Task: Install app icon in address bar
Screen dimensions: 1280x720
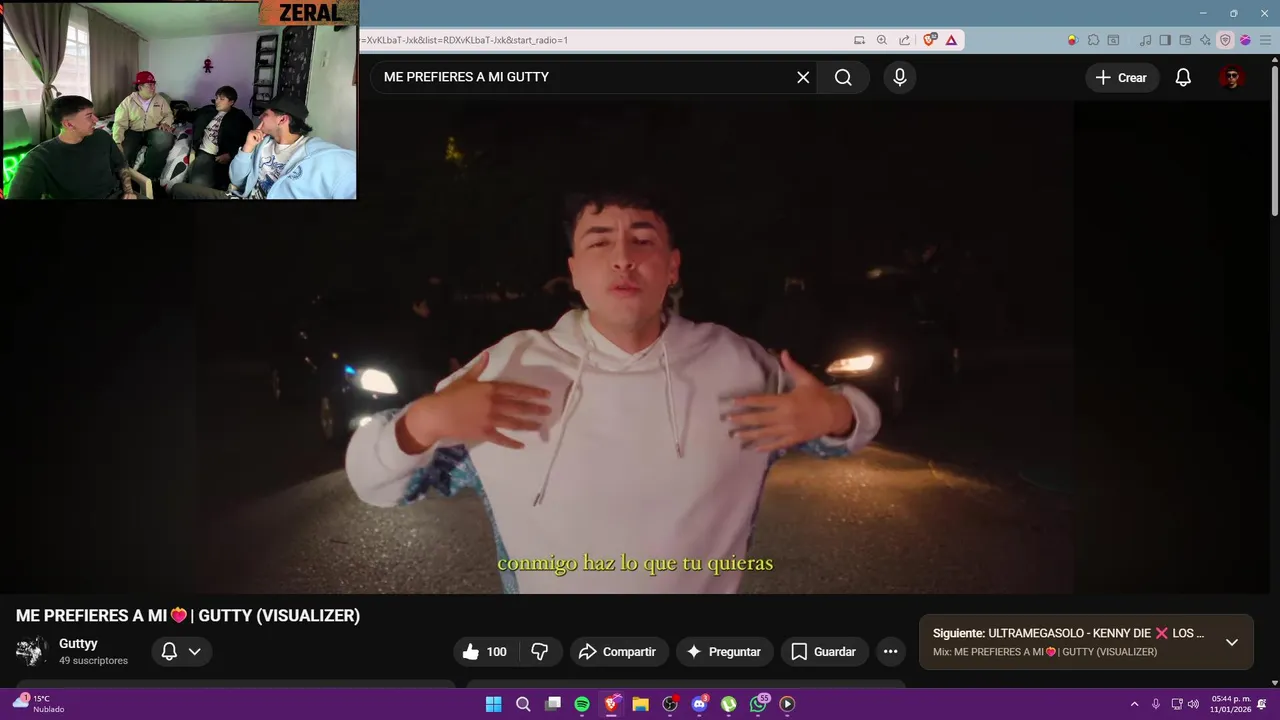Action: [859, 40]
